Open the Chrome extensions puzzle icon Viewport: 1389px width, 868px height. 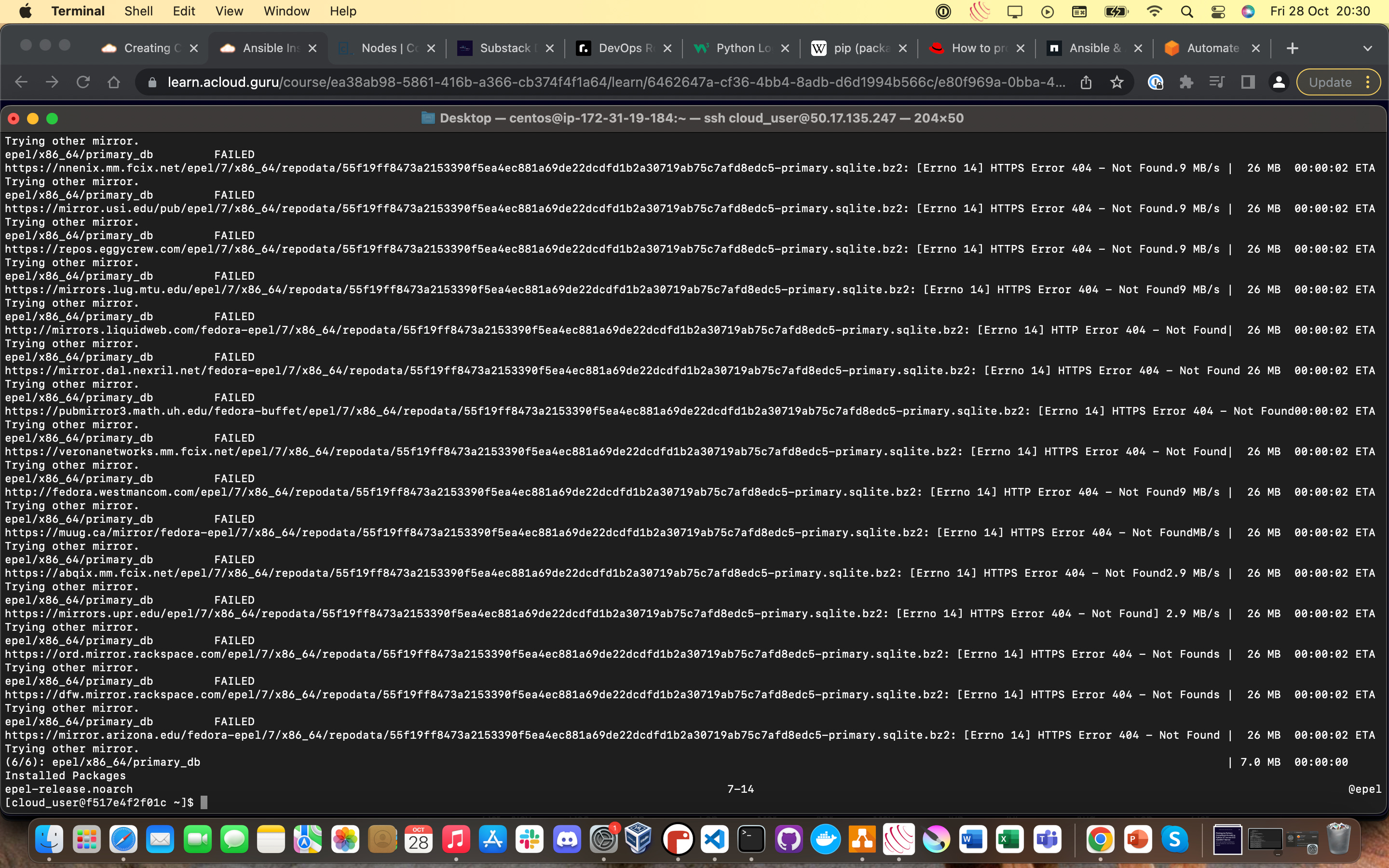[1186, 82]
